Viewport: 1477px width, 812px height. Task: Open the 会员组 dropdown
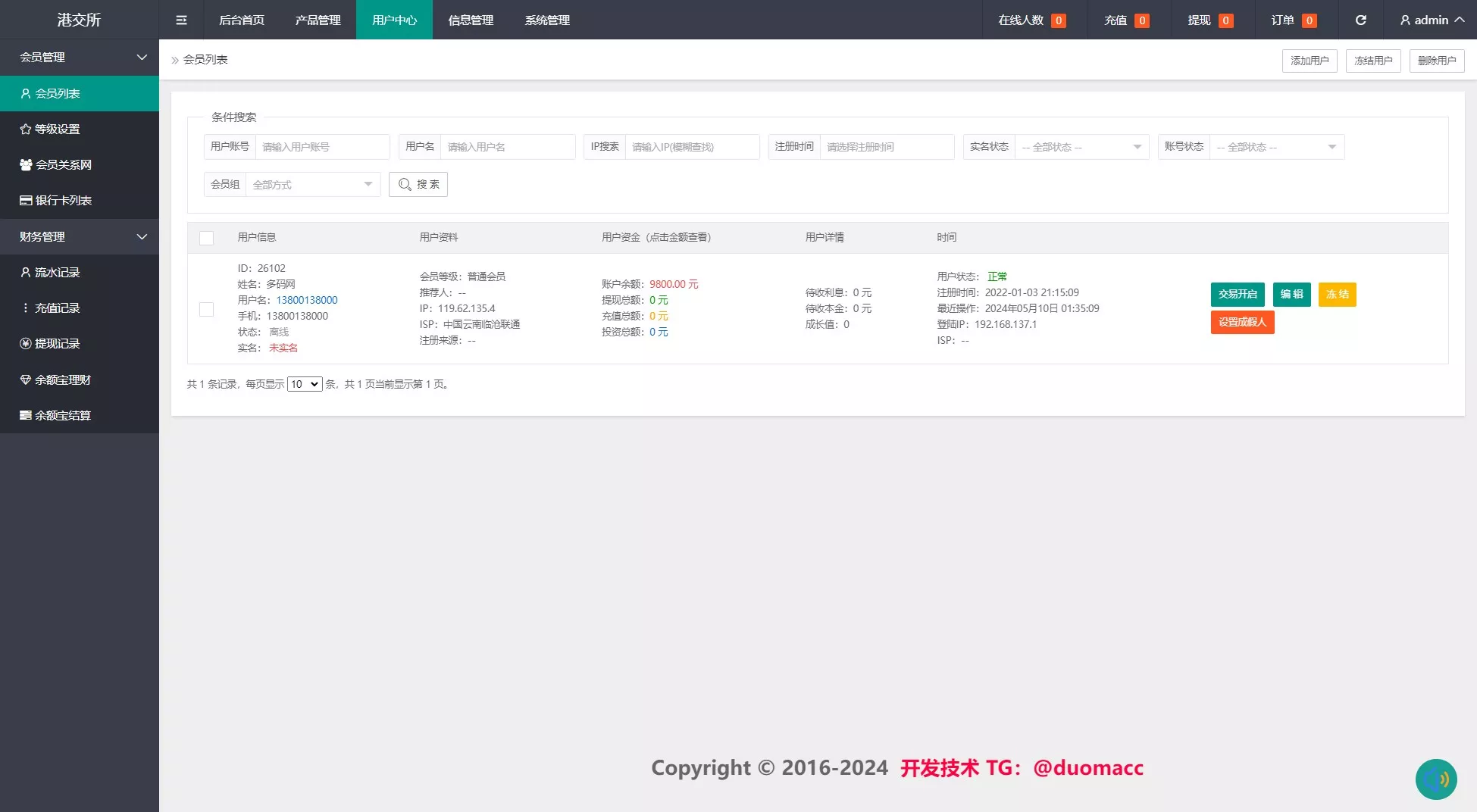coord(312,184)
